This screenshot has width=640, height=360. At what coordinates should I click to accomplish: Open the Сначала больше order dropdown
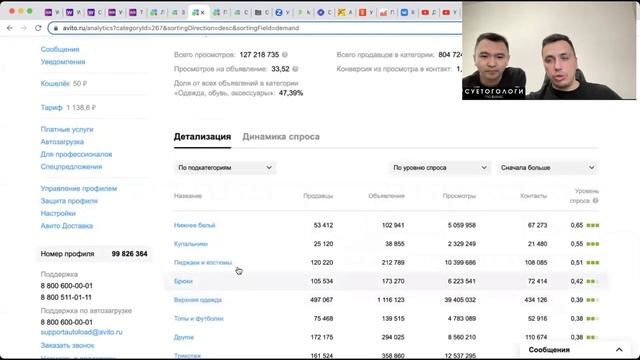[547, 168]
